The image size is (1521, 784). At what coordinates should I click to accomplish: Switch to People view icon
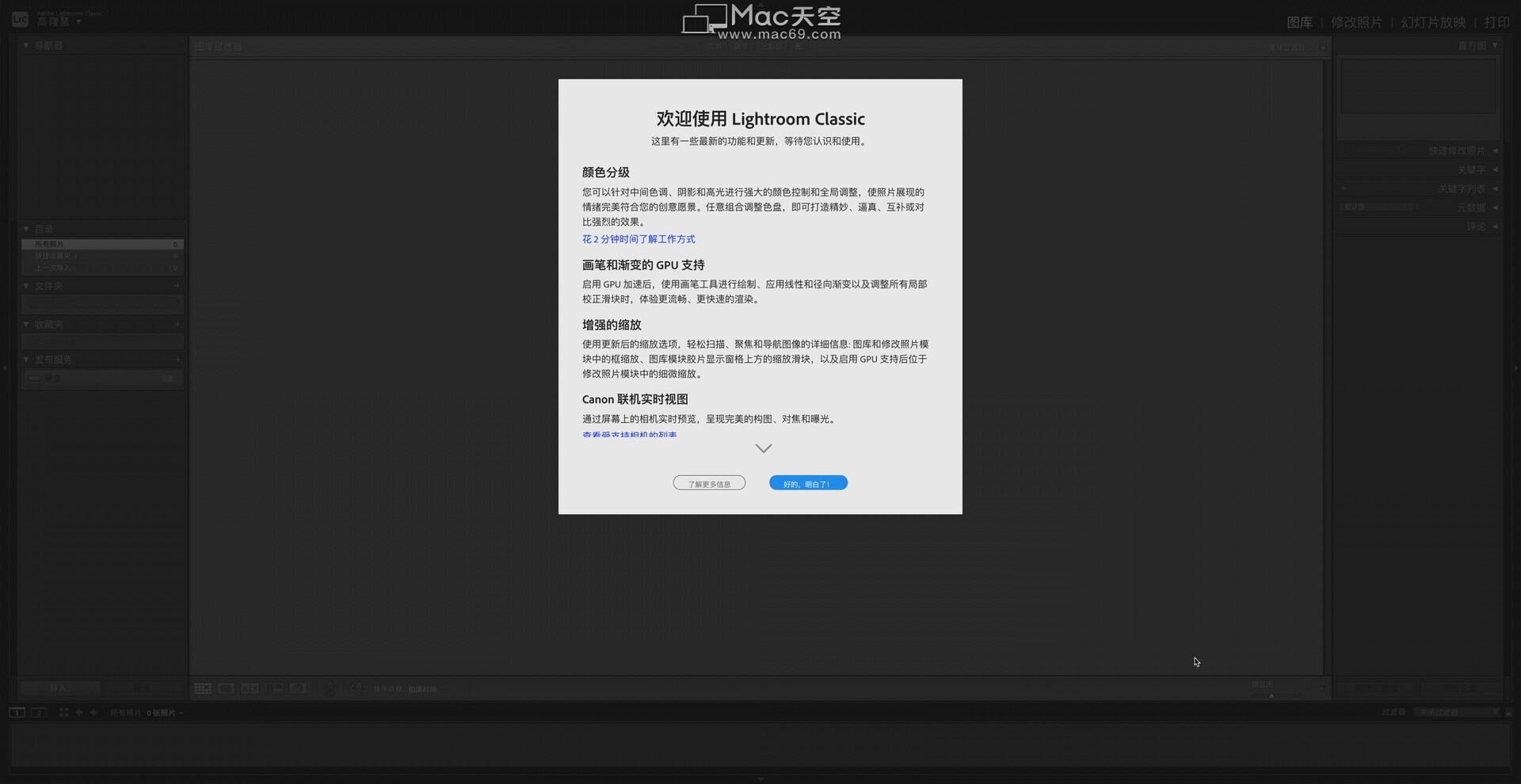[298, 688]
